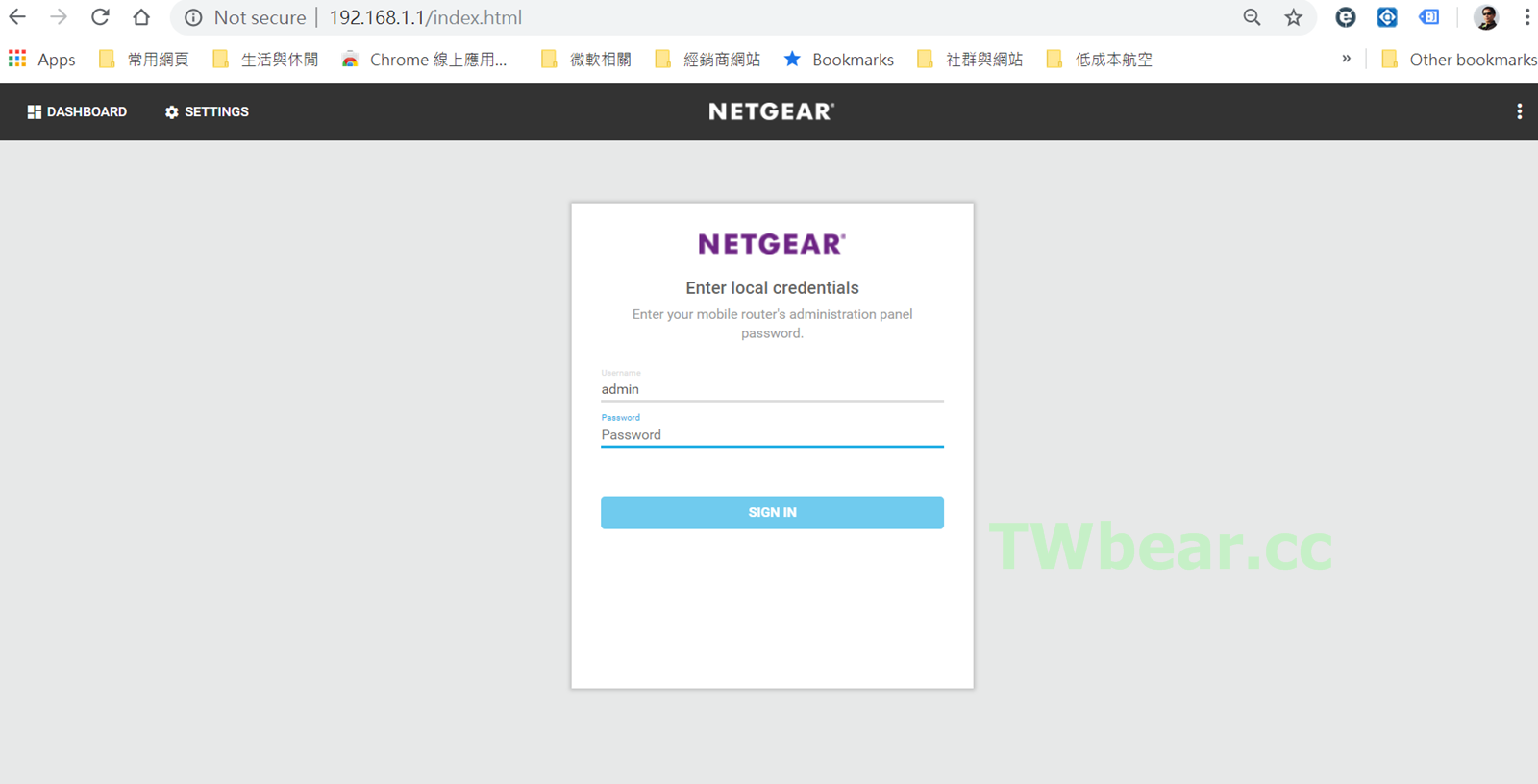Reload the router login page
Screen dimensions: 1538x784
click(100, 17)
